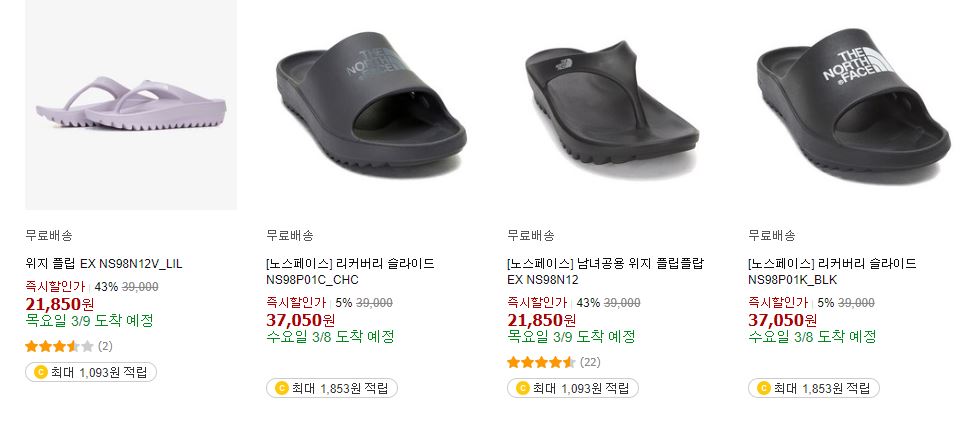Open the lilac flip-flop product image

click(130, 105)
